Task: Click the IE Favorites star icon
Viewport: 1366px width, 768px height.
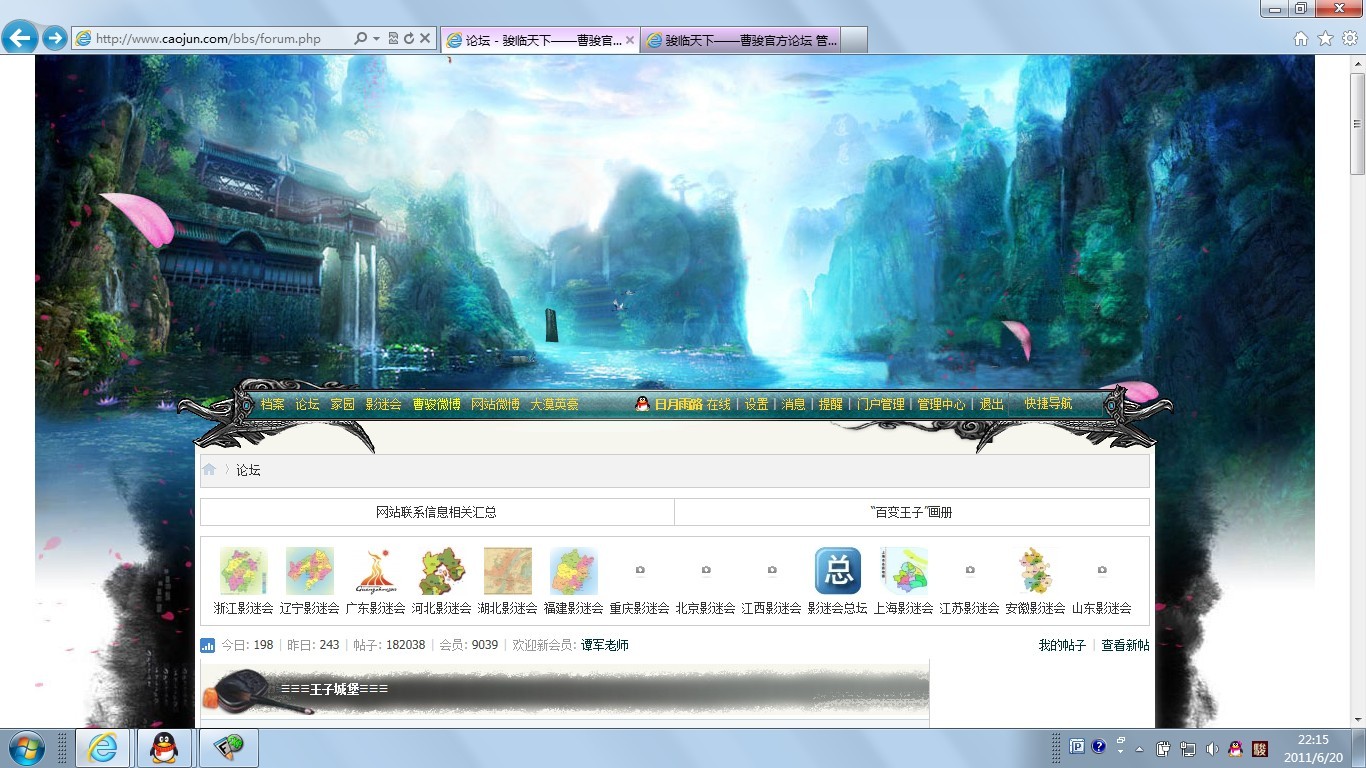Action: click(x=1325, y=39)
